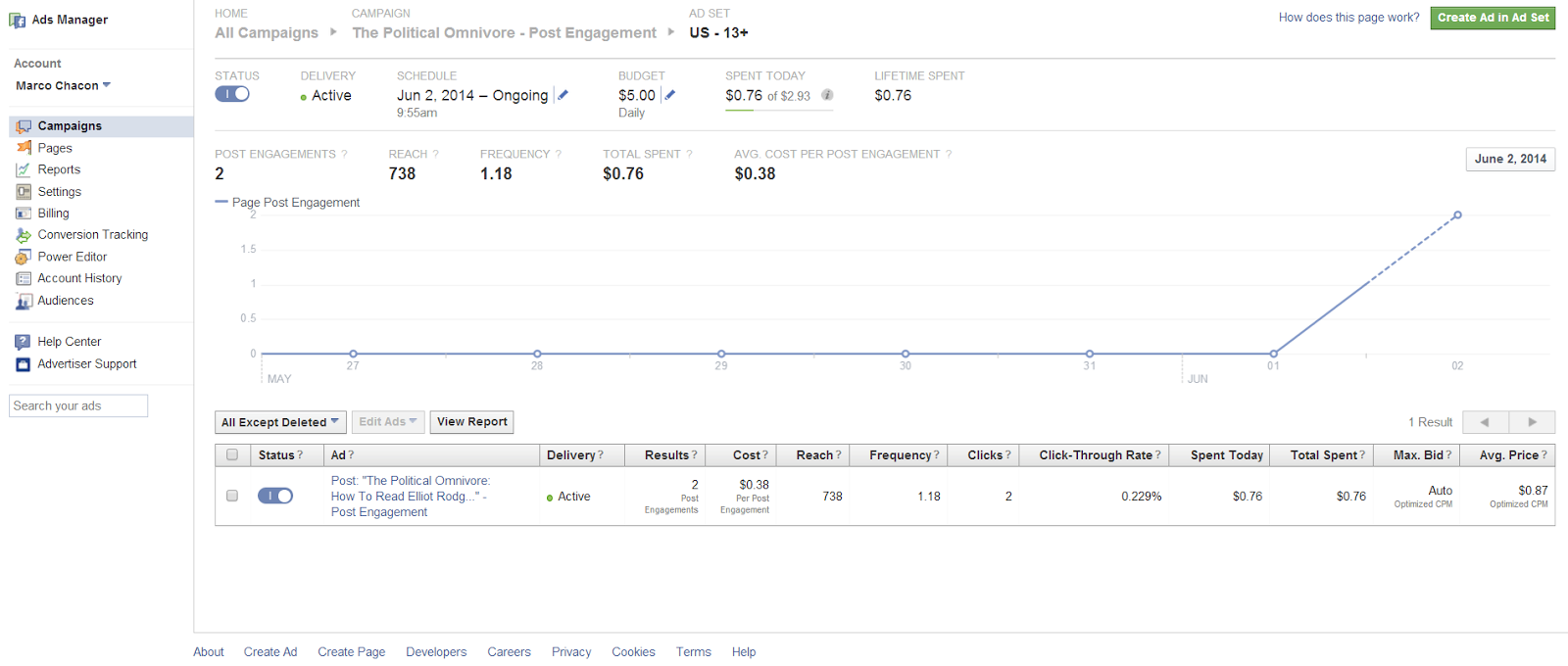Click the Billing icon in the sidebar

tap(24, 214)
